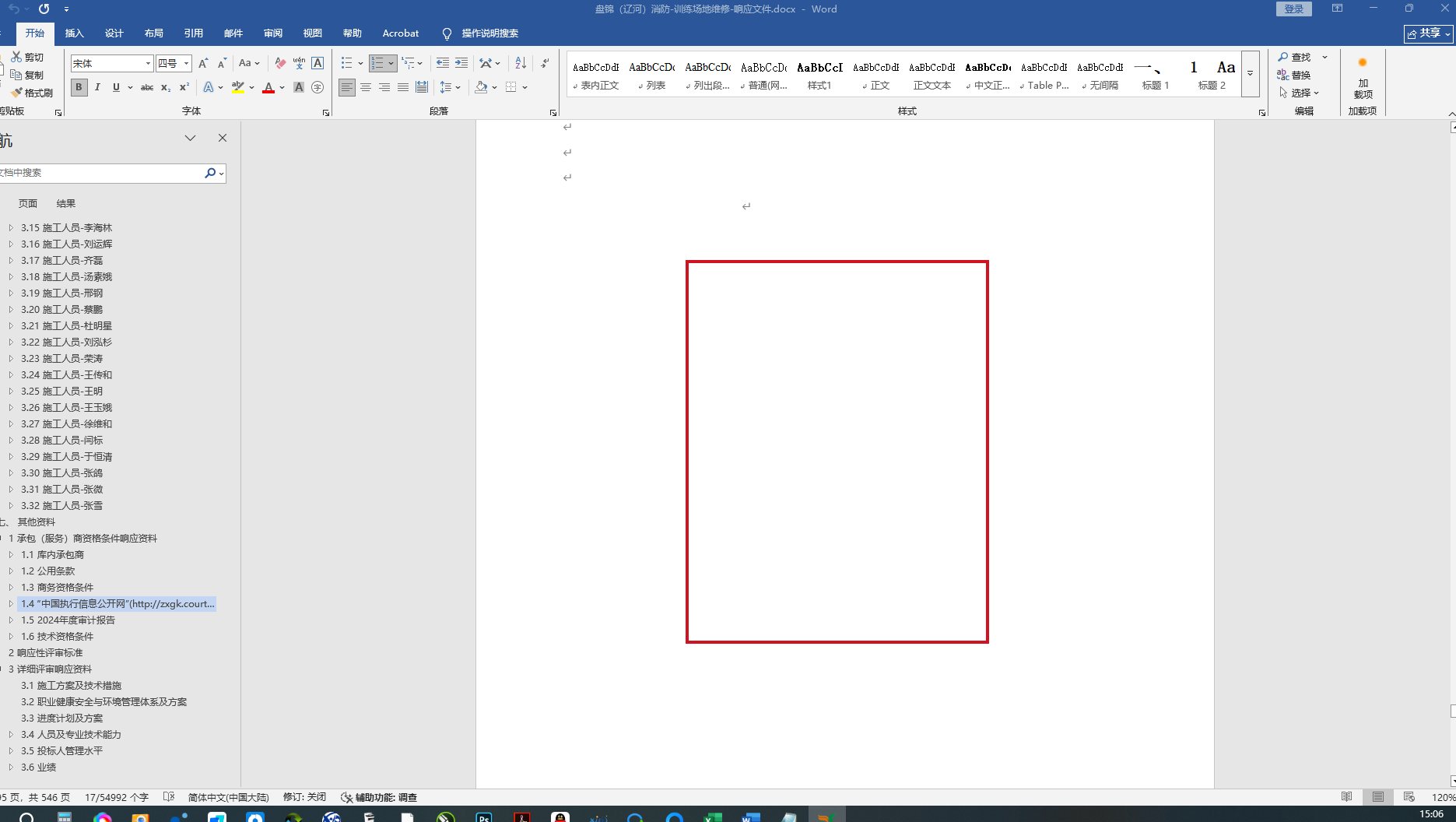Expand 1.1 库内承包商 tree node
Image resolution: width=1456 pixels, height=822 pixels.
(x=11, y=555)
